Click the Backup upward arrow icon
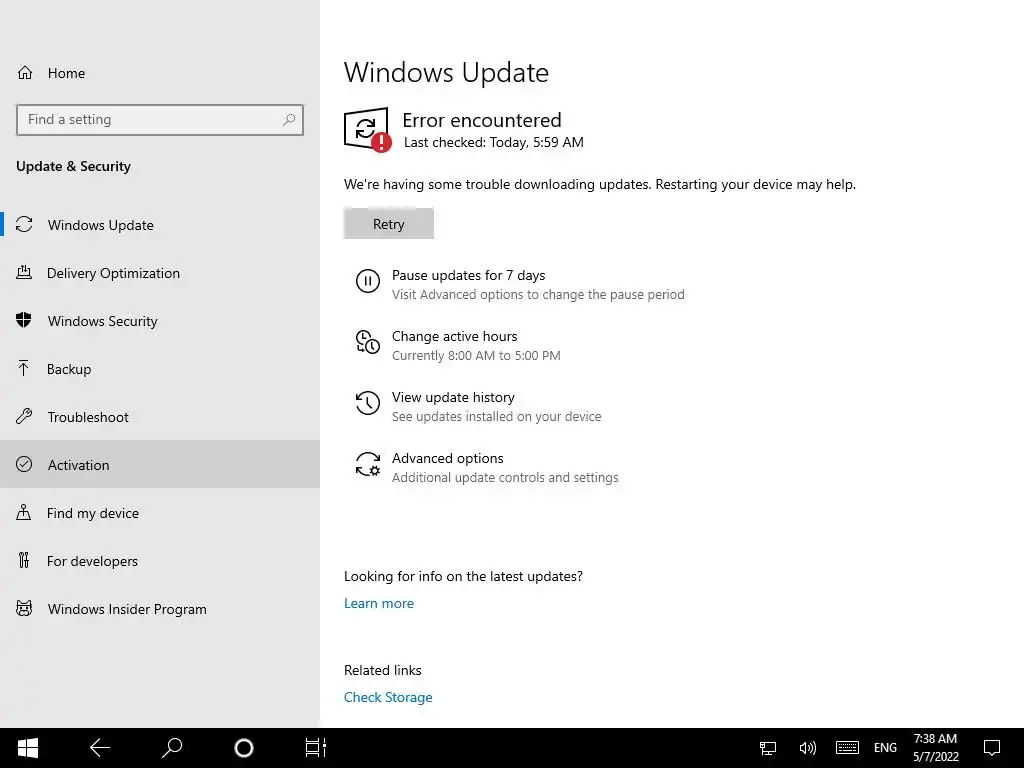The height and width of the screenshot is (768, 1024). point(24,368)
